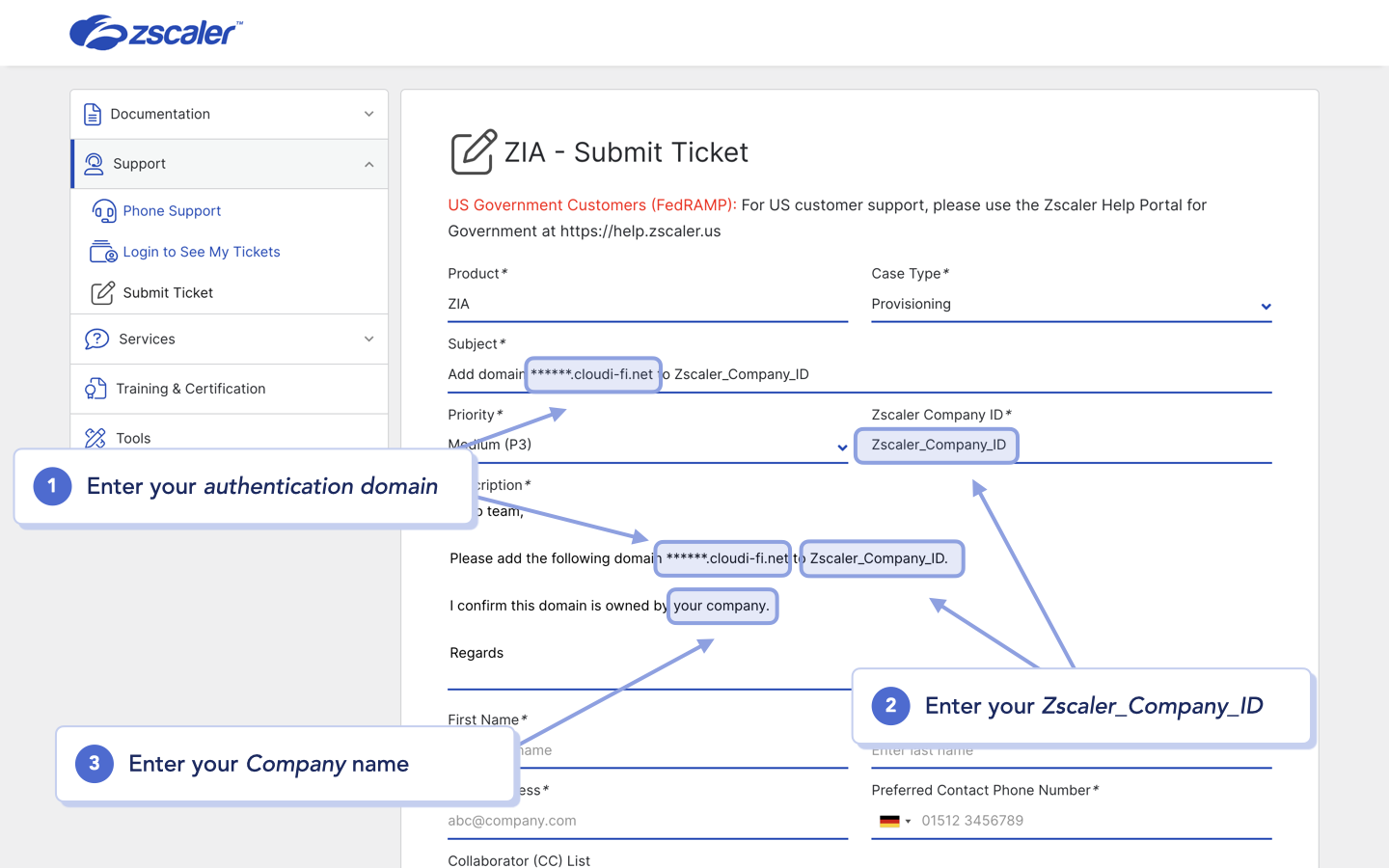Select the Phone Support handset icon
This screenshot has height=868, width=1389.
[105, 211]
